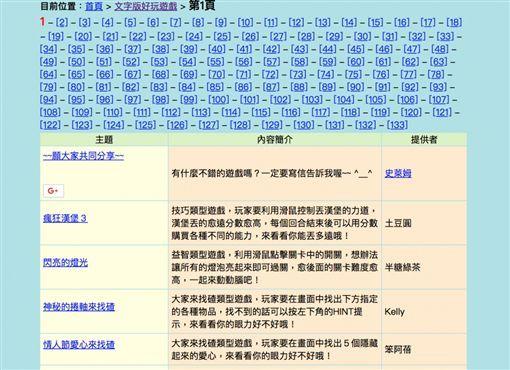Open page [100]
510x370 pixels.
pyautogui.click(x=219, y=100)
